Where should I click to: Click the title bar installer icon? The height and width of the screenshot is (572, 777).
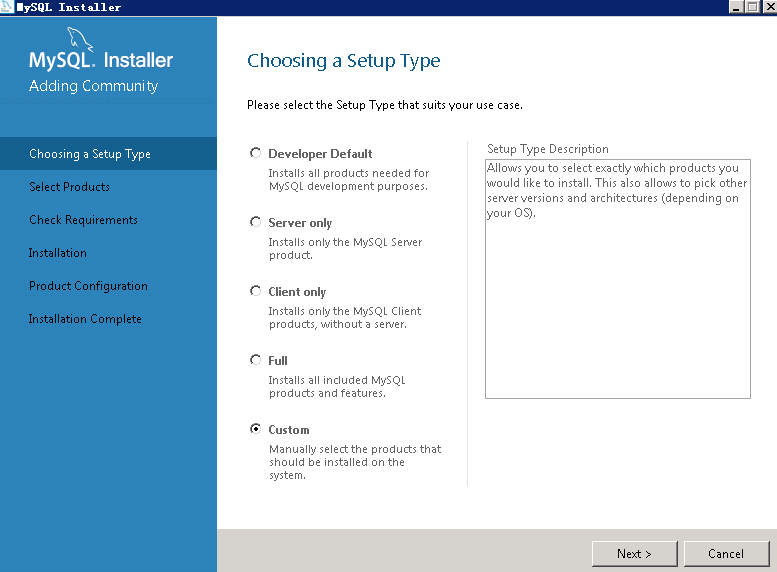(x=7, y=7)
